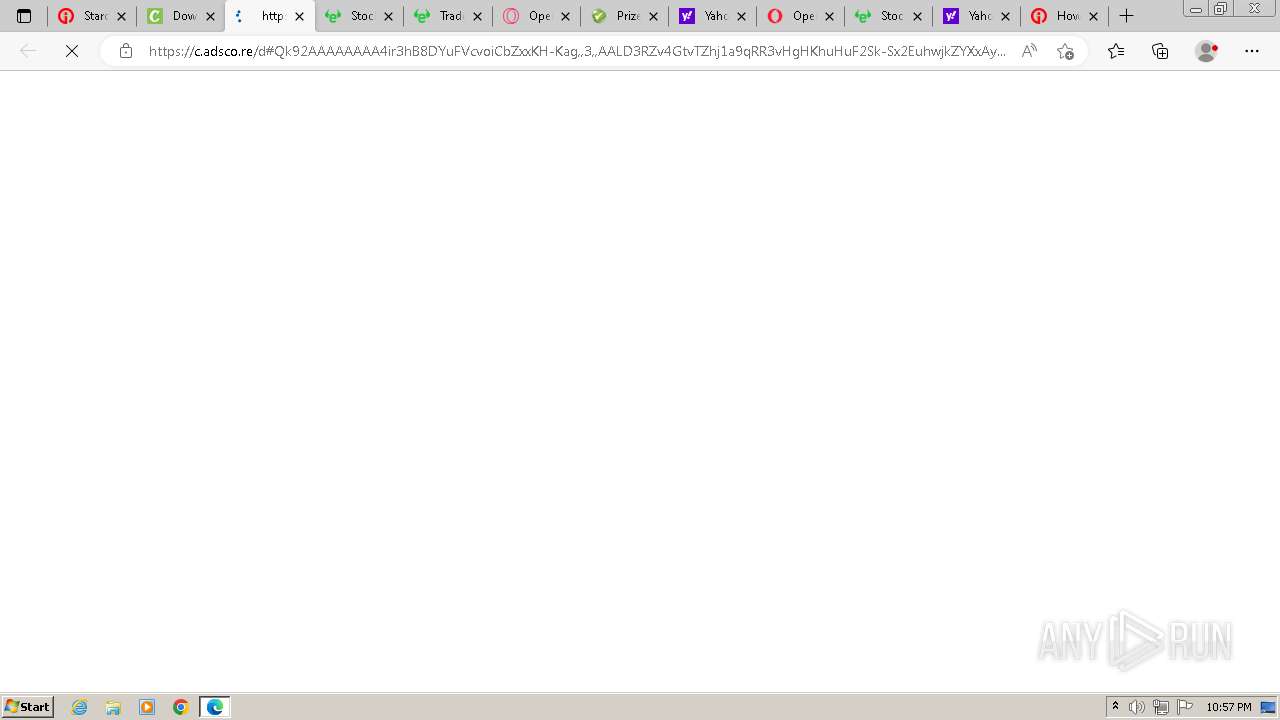Activate Read aloud icon

[1029, 51]
